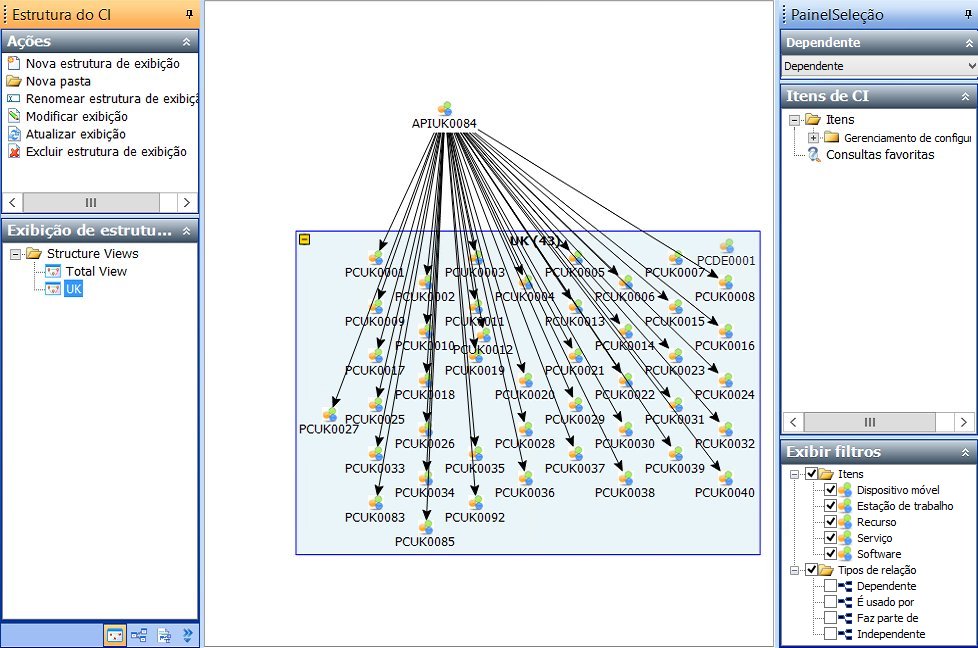Select the PCUK0008 node icon
This screenshot has width=978, height=648.
(725, 282)
